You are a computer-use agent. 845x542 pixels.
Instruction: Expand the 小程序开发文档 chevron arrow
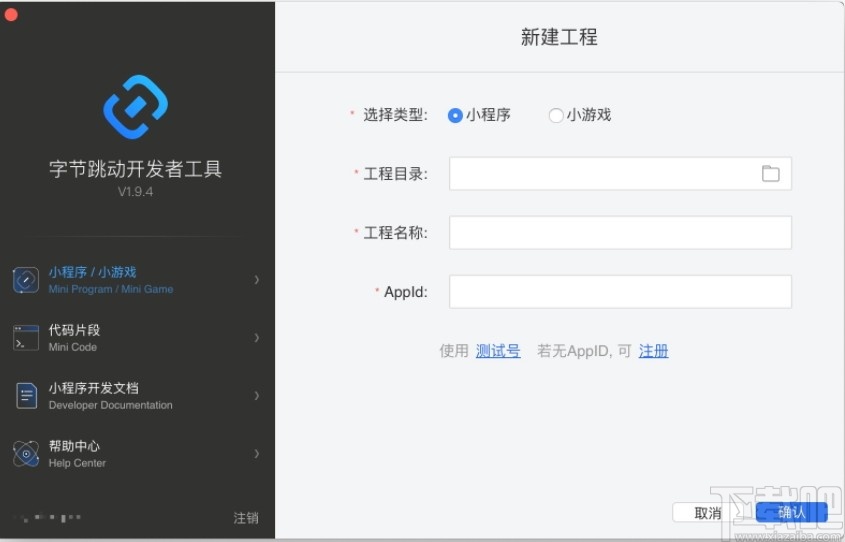click(x=257, y=395)
